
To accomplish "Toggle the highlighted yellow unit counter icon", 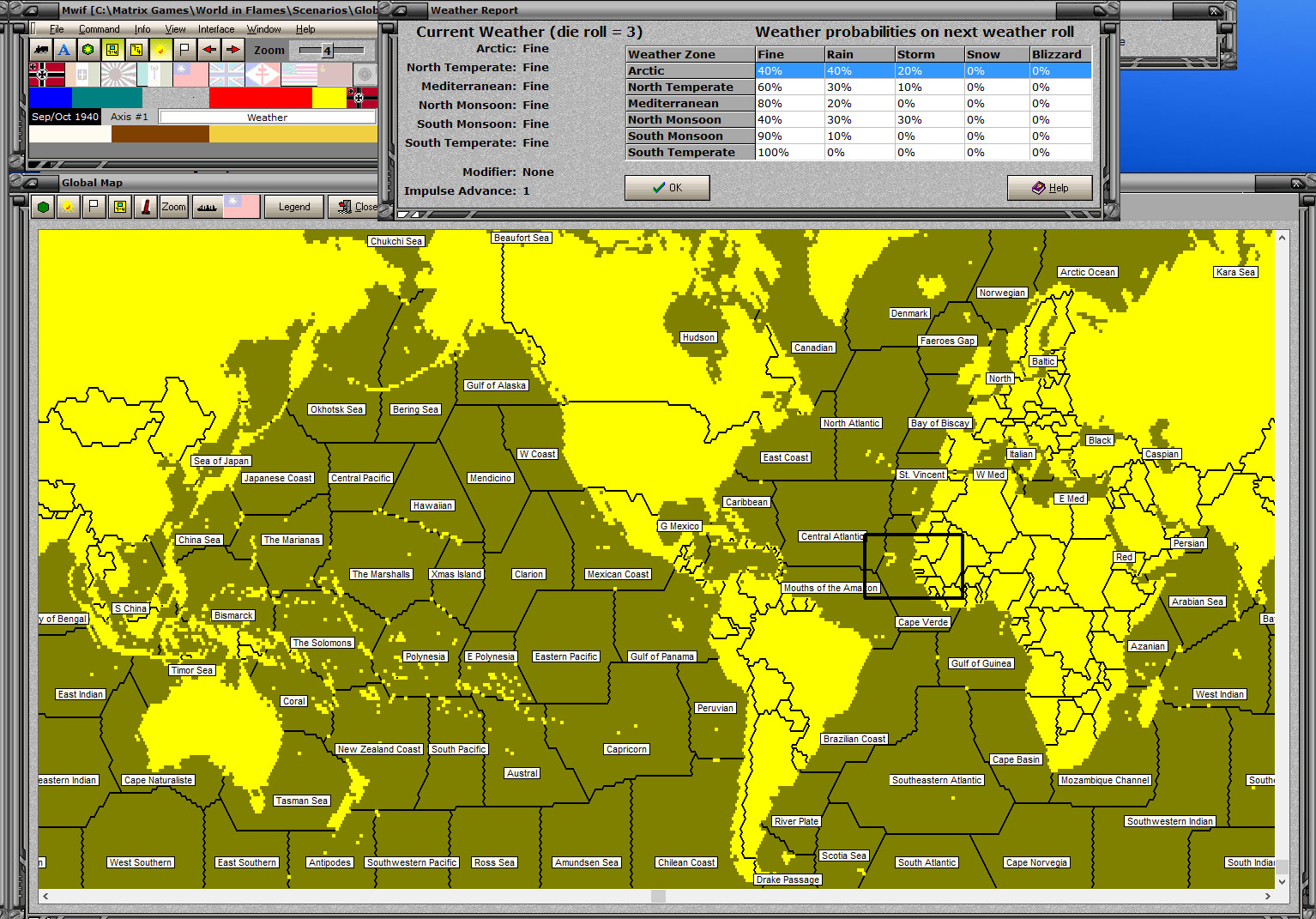I will pos(112,50).
